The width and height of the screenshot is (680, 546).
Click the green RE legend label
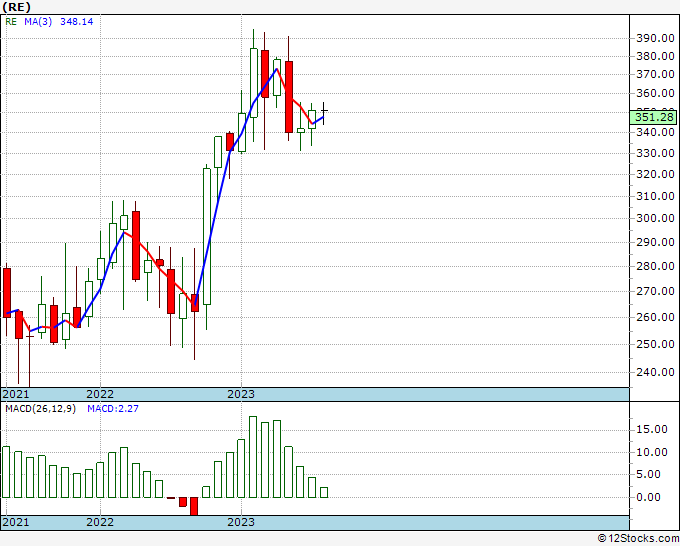(x=11, y=21)
